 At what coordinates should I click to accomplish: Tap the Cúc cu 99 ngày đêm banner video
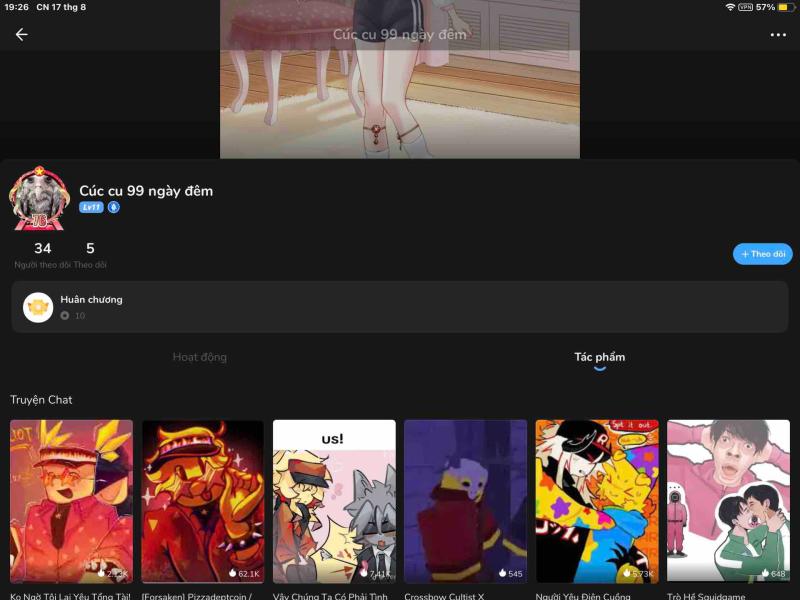[x=400, y=80]
